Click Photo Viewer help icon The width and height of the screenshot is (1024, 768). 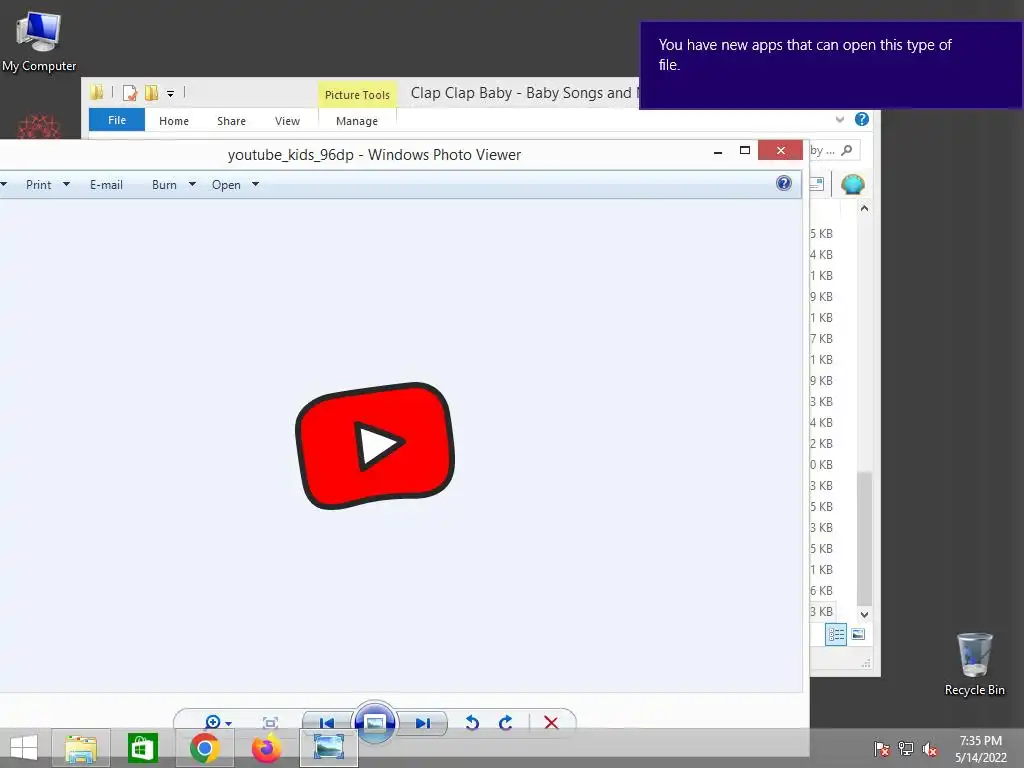[784, 184]
